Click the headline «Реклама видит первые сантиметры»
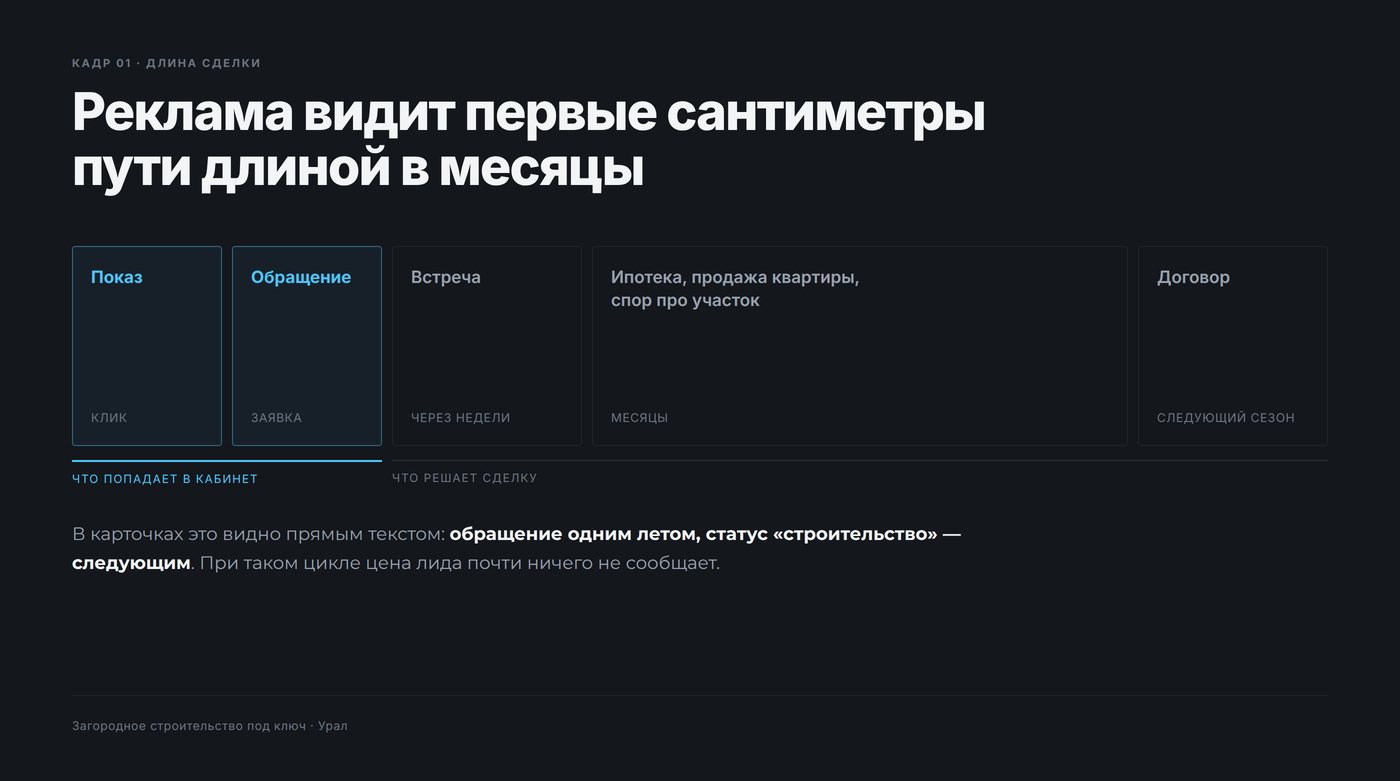 point(529,112)
